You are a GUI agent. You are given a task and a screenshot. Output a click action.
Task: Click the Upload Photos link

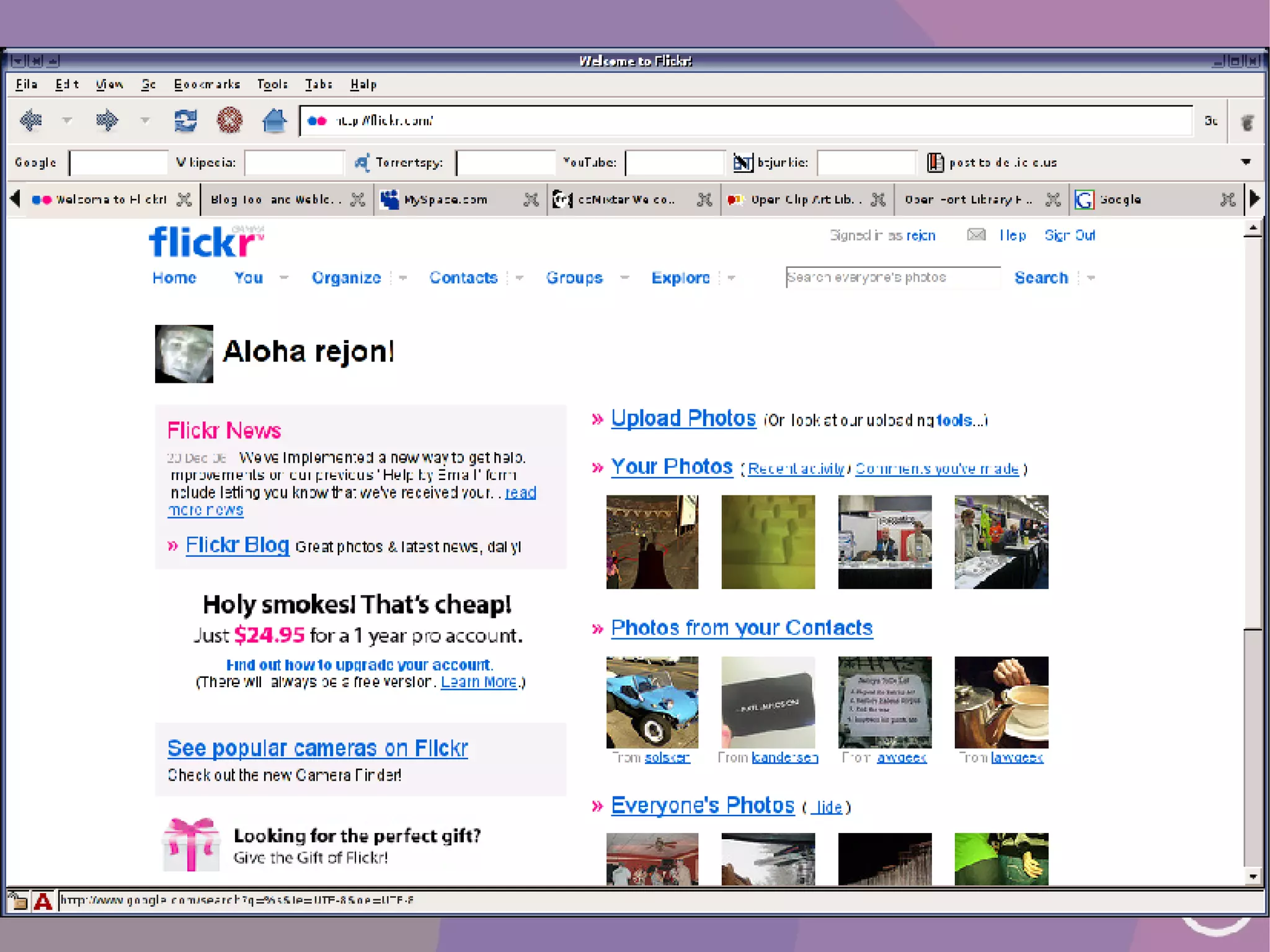coord(683,419)
